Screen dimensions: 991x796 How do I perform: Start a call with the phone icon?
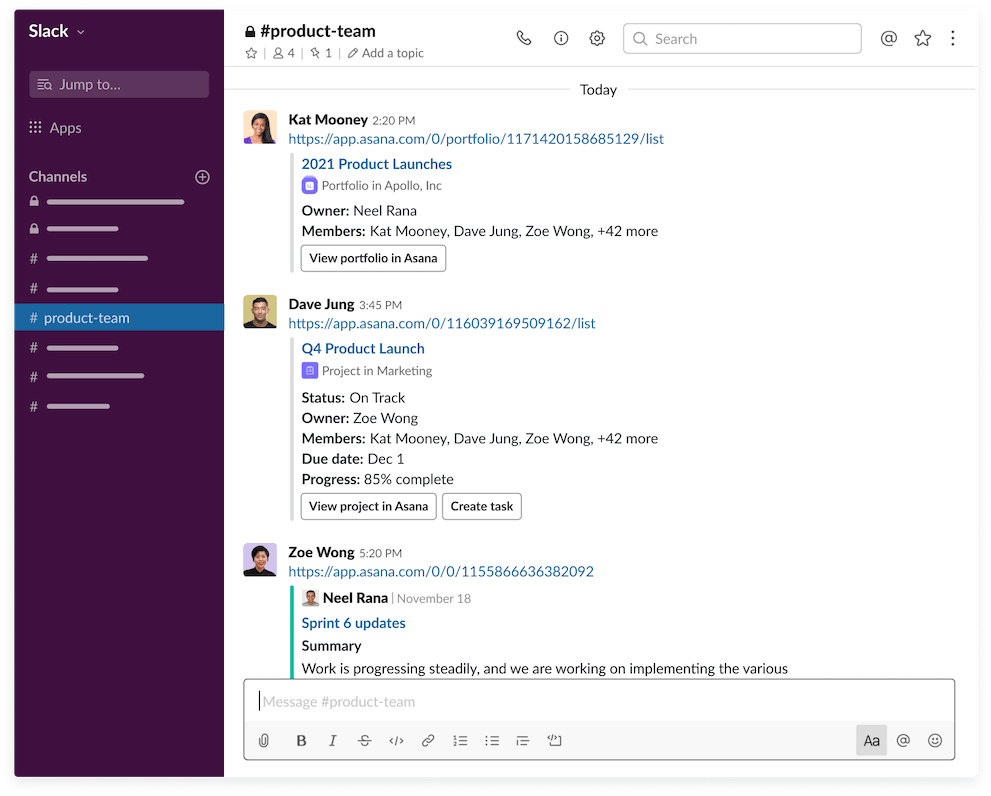[524, 38]
